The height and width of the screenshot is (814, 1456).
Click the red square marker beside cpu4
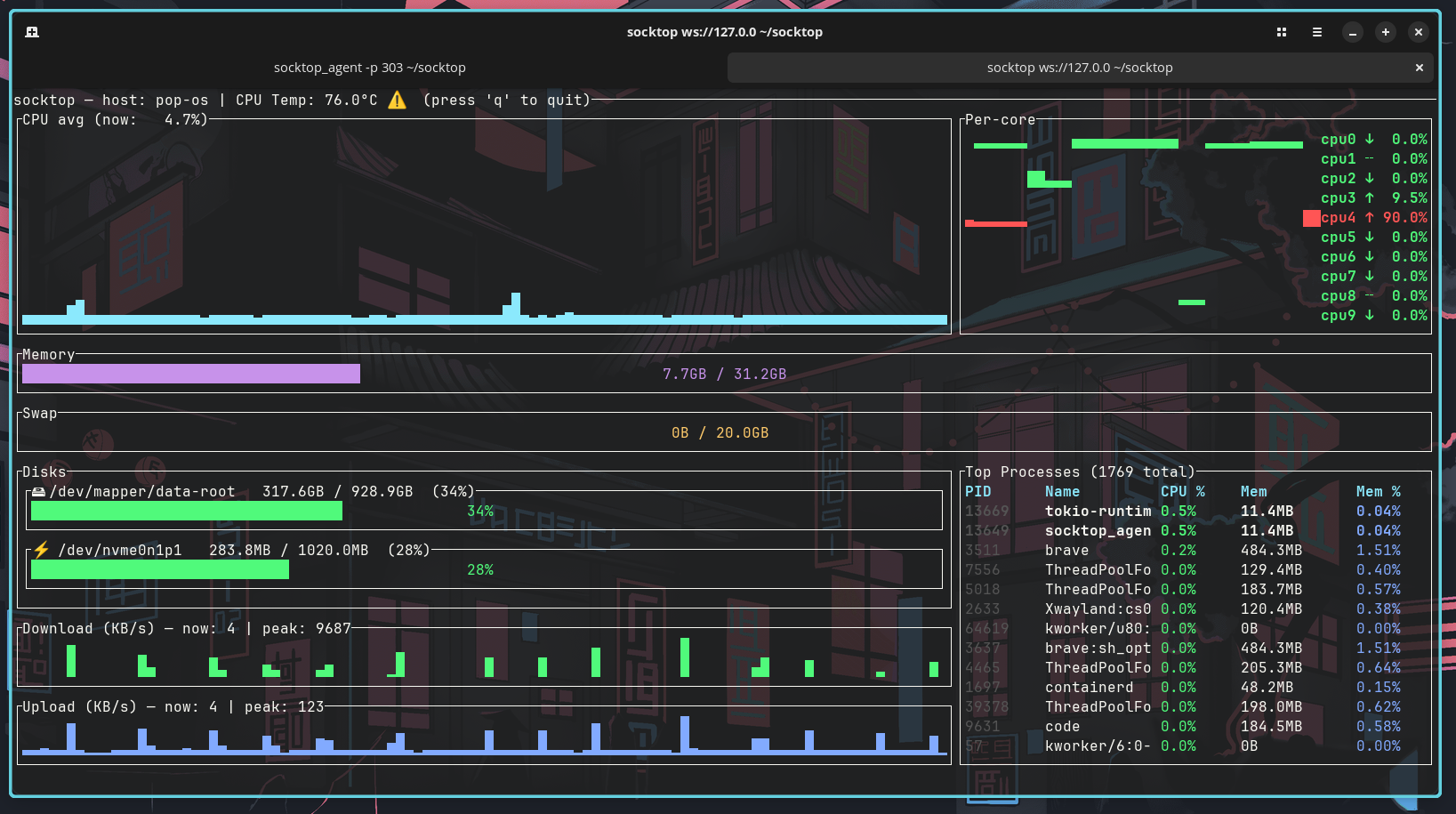1311,218
